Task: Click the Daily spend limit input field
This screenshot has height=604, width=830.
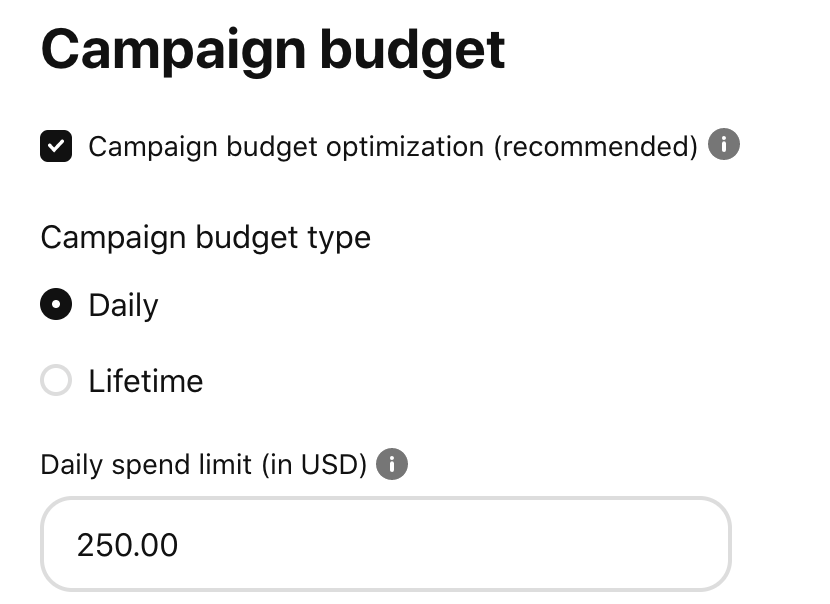Action: [386, 544]
